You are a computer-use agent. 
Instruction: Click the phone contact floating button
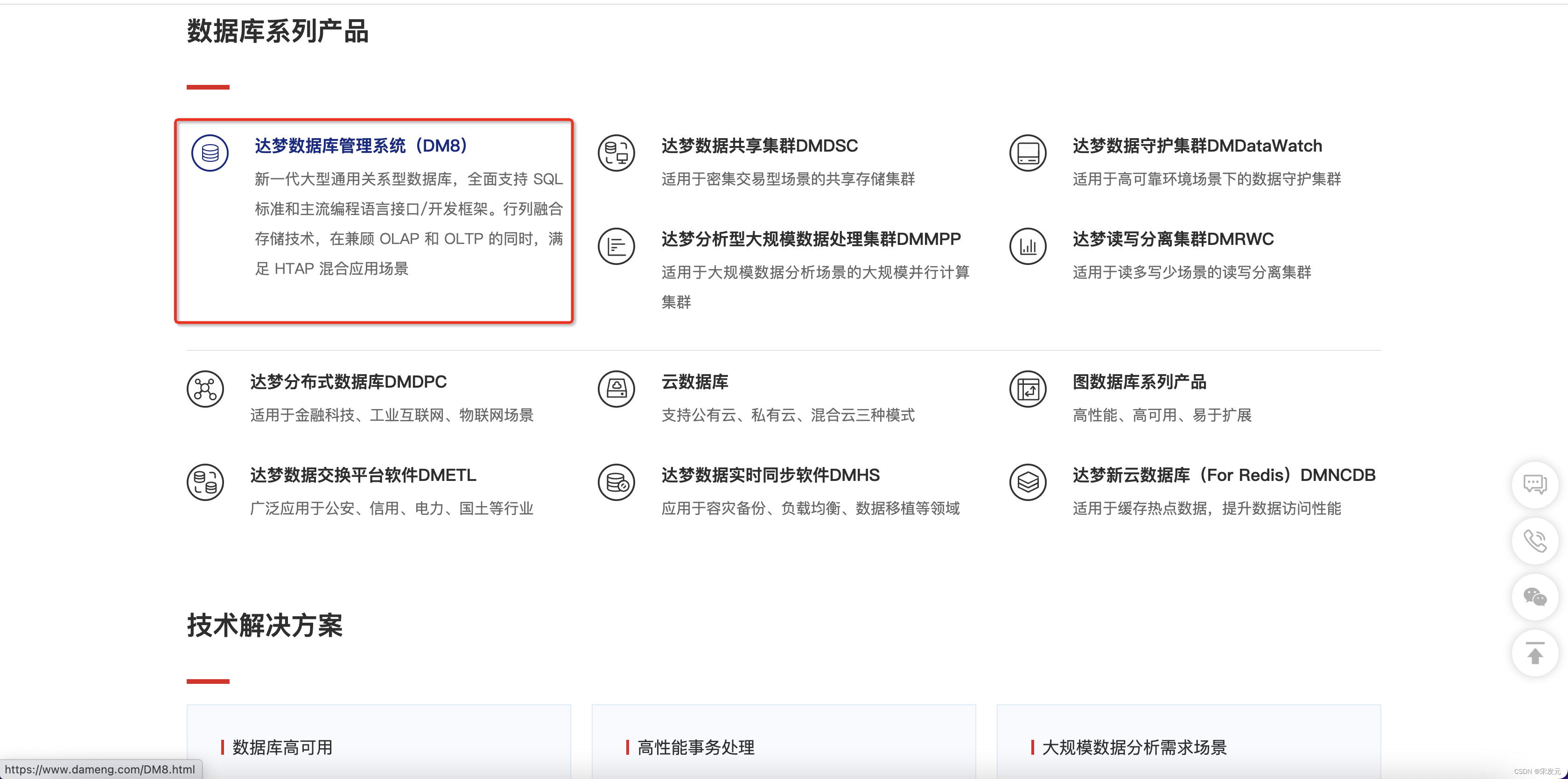pos(1534,541)
